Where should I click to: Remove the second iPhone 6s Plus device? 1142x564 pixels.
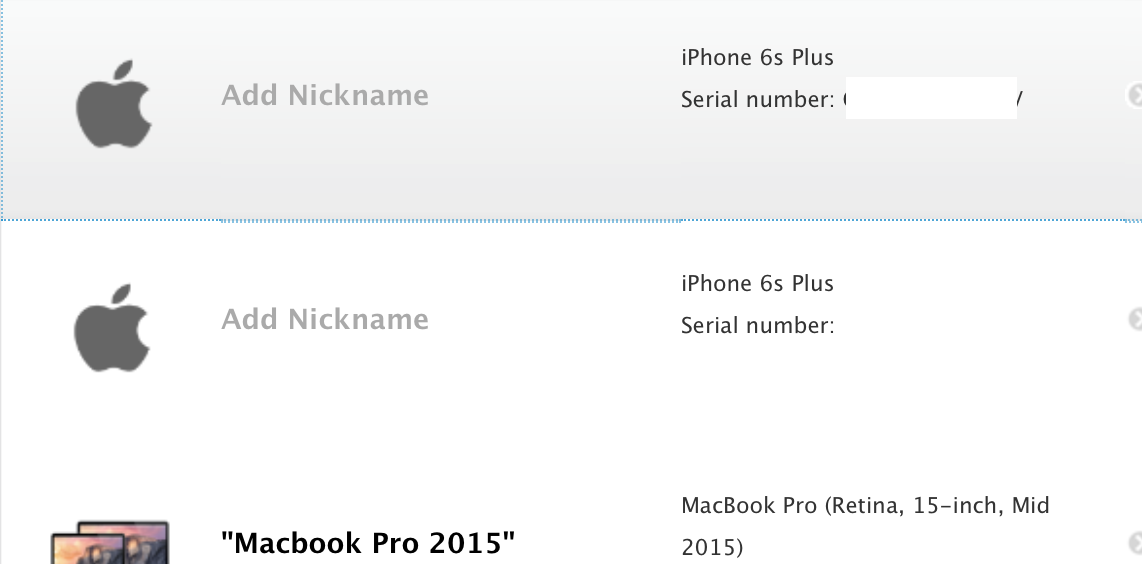click(x=1135, y=319)
